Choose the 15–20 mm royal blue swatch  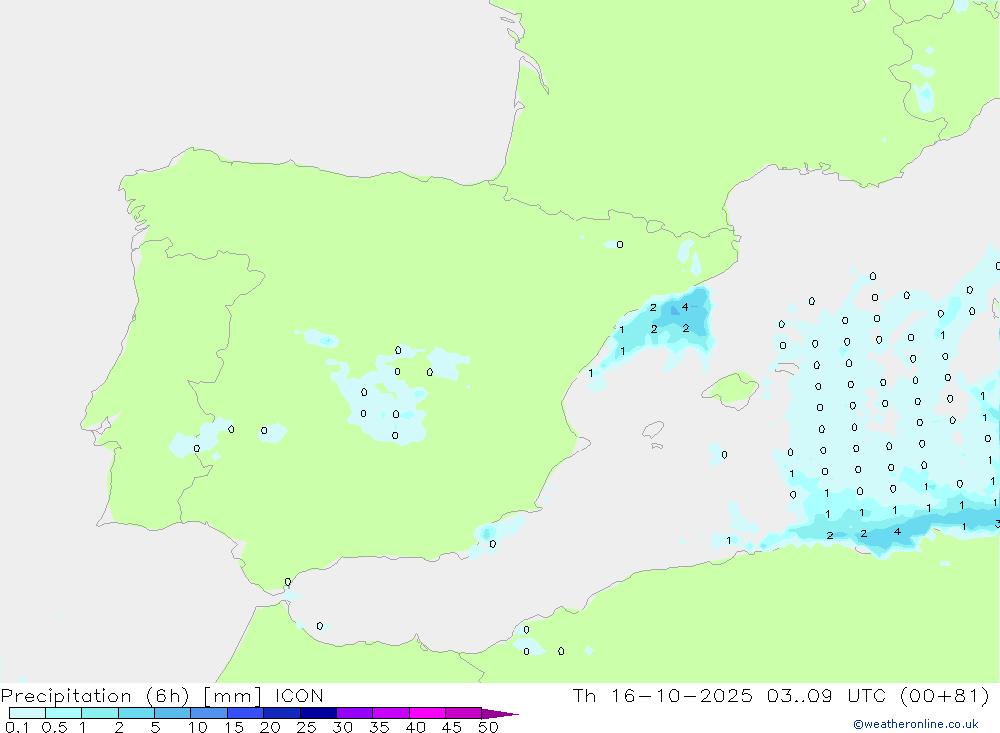coord(246,713)
